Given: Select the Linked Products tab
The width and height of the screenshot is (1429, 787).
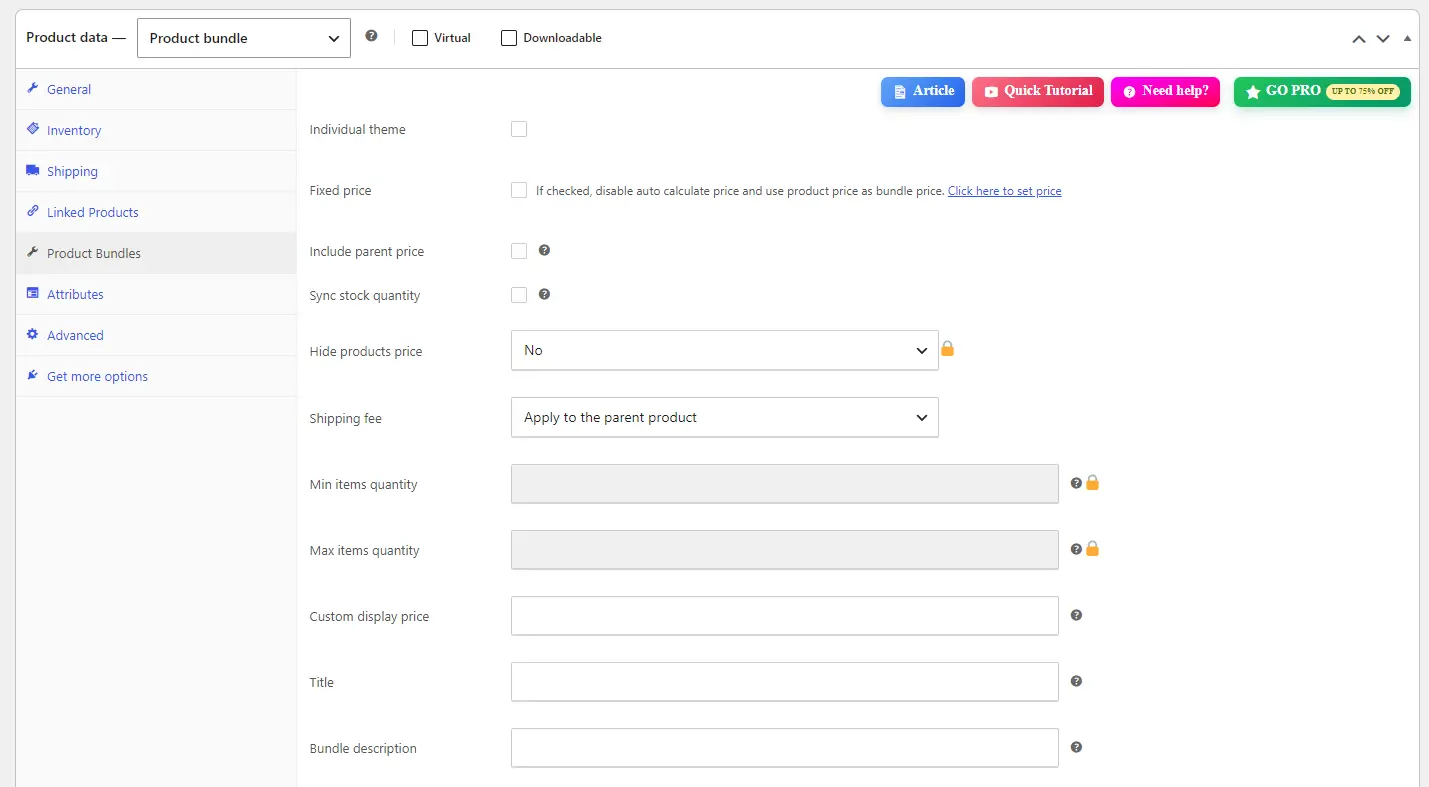Looking at the screenshot, I should (156, 212).
